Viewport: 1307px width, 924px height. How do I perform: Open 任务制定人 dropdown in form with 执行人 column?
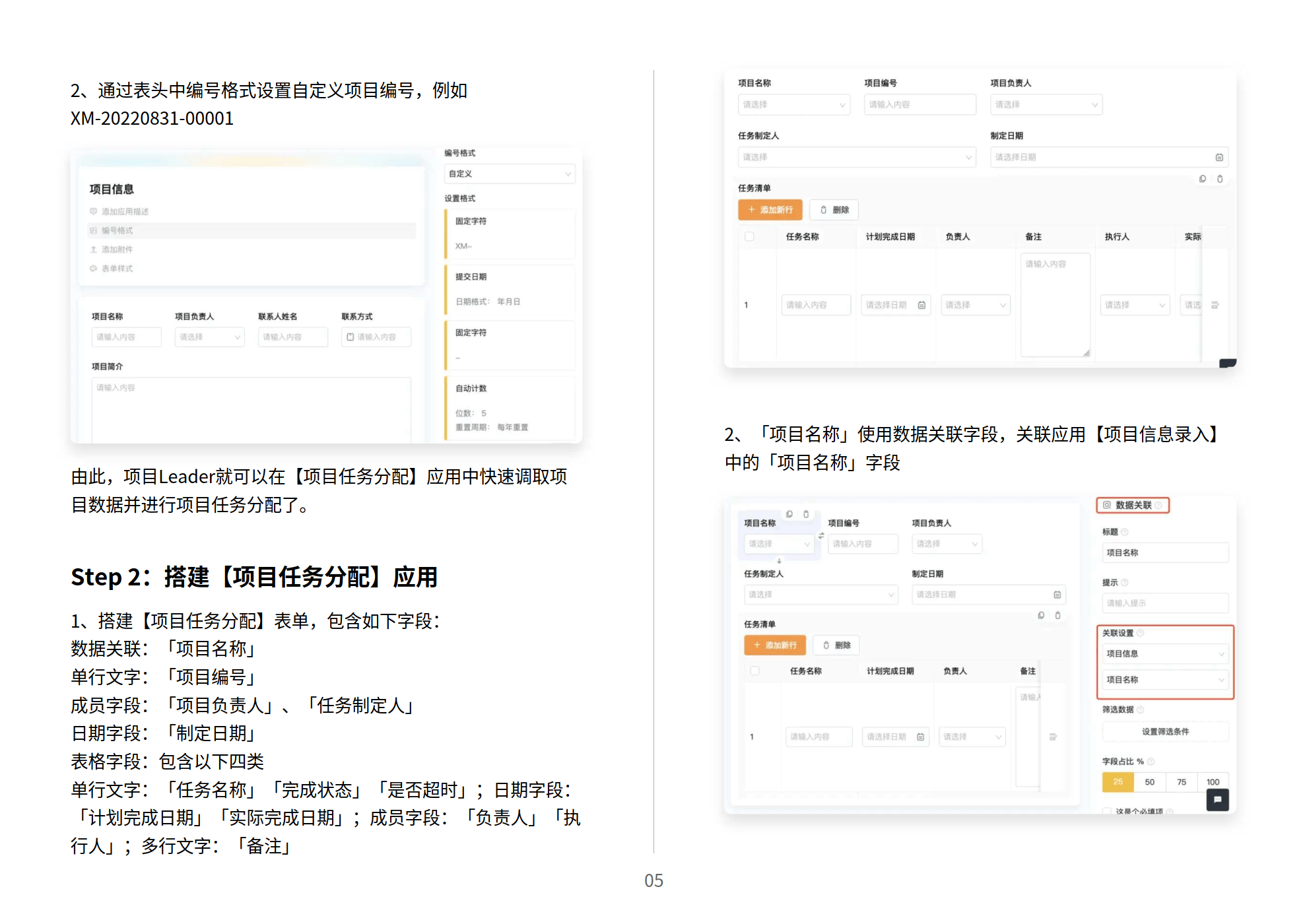(x=857, y=157)
